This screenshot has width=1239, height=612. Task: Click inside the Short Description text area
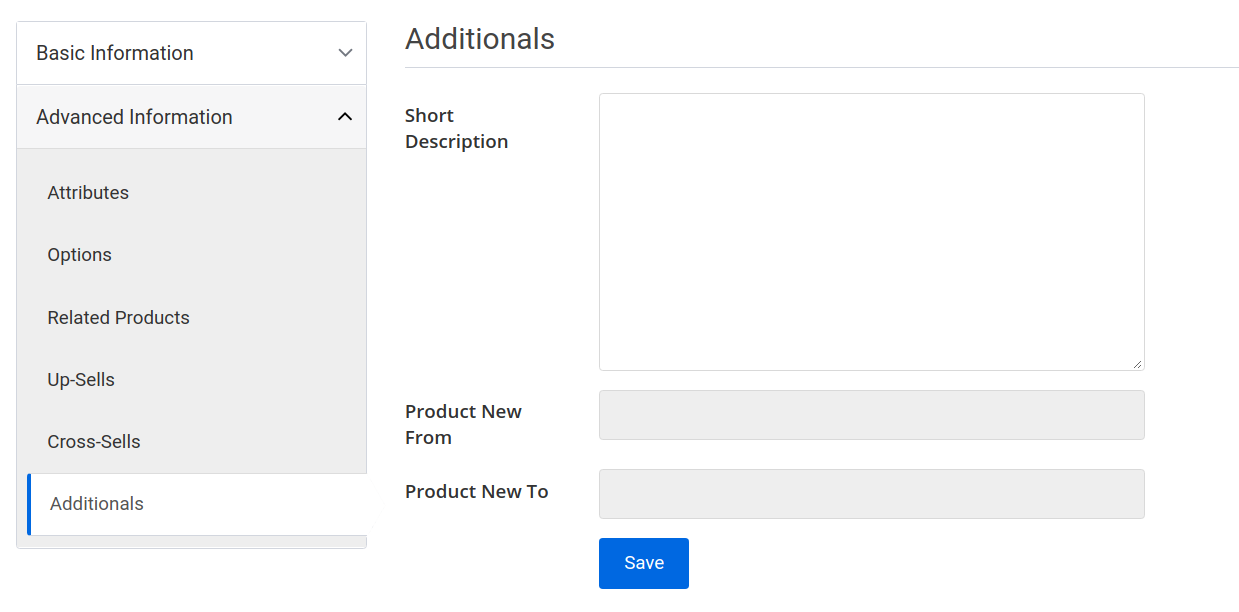(871, 230)
